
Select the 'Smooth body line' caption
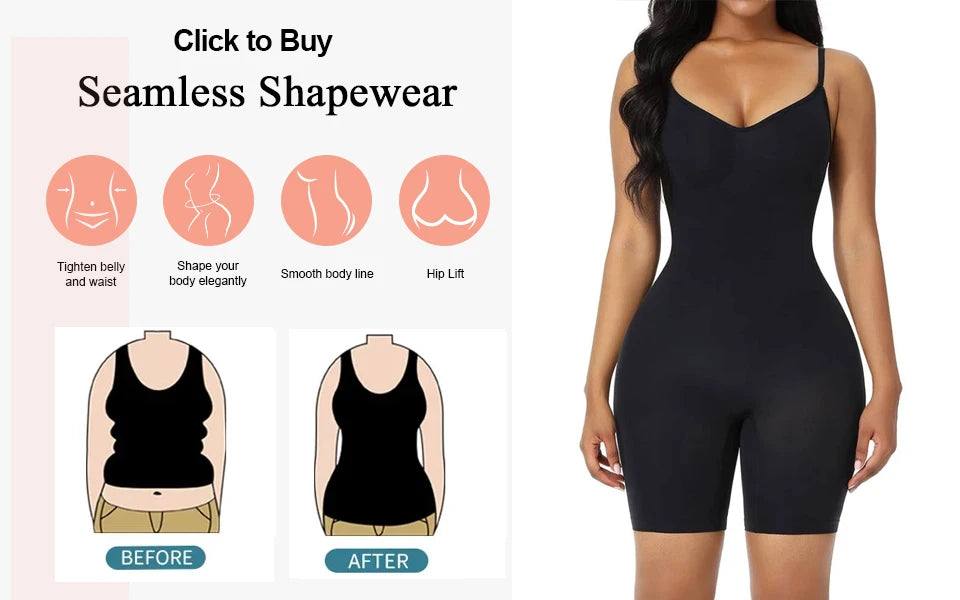(327, 274)
